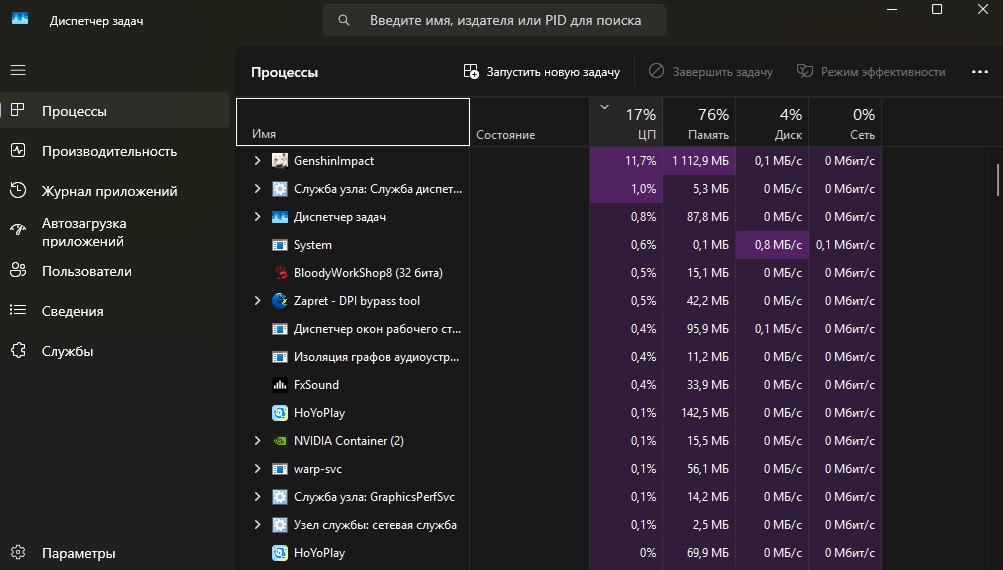Click the vertical scrollbar of process list

coord(998,180)
